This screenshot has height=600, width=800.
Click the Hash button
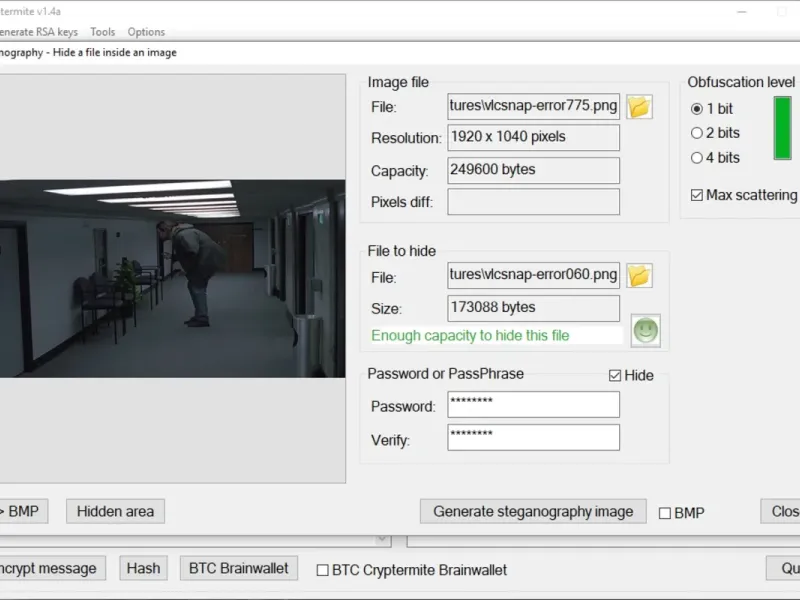tap(143, 568)
